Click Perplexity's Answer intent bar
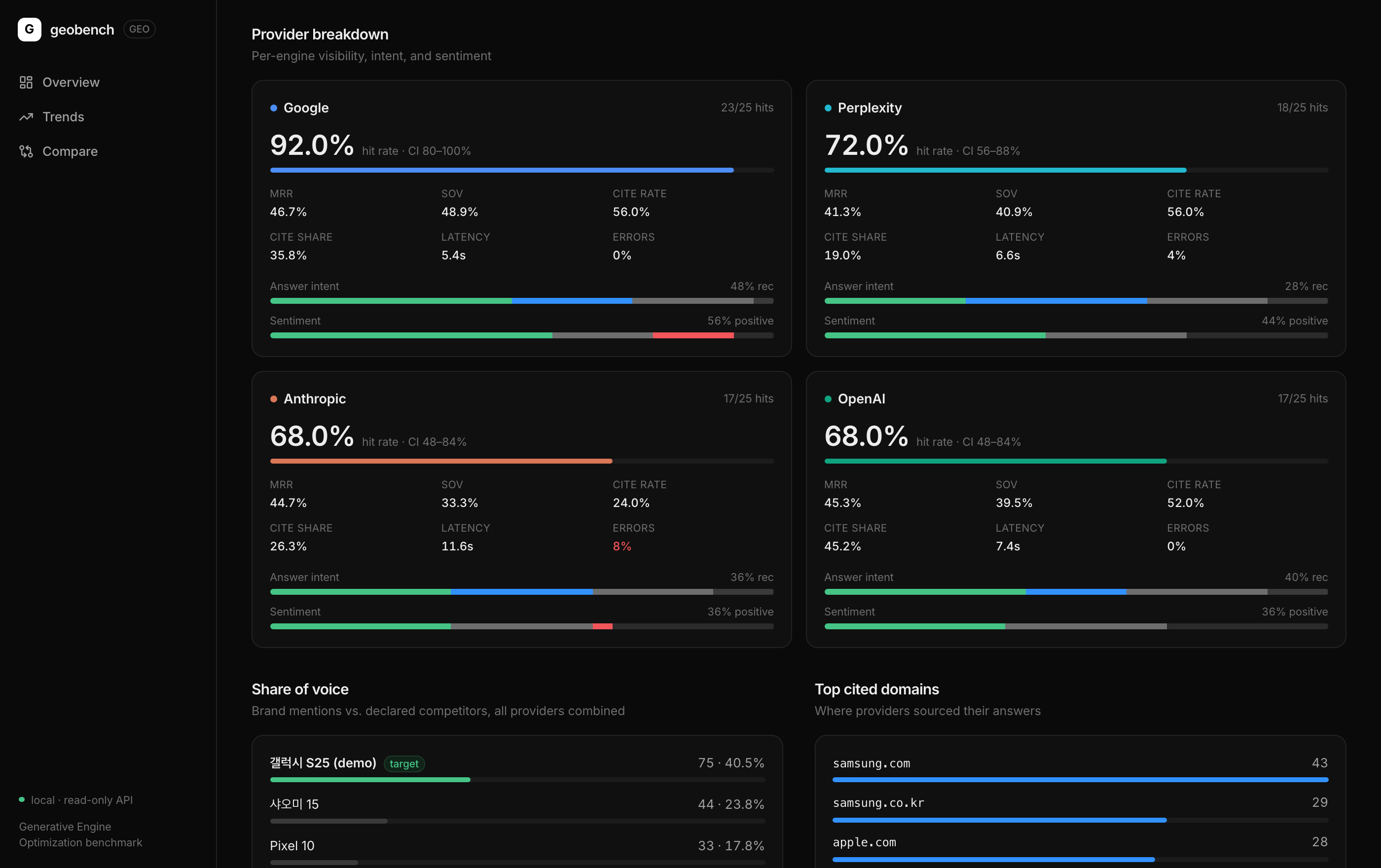This screenshot has width=1381, height=868. coord(1076,301)
